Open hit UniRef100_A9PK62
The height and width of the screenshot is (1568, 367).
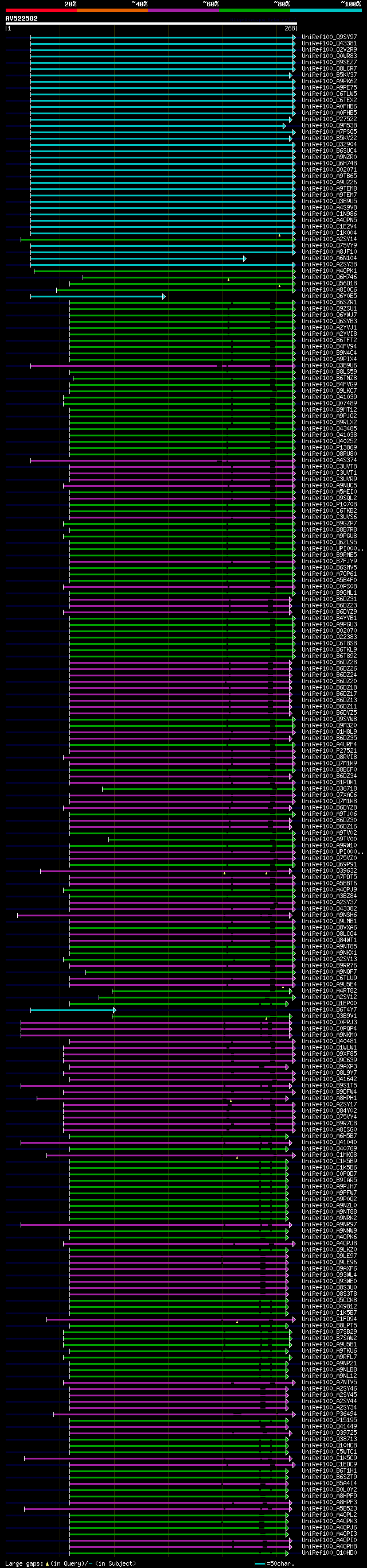tap(329, 81)
